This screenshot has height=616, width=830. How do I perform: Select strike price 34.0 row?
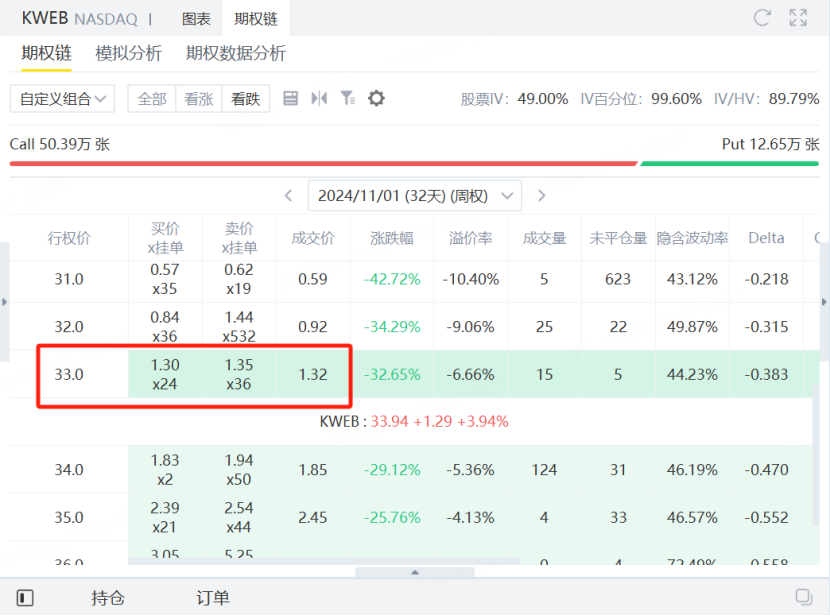click(415, 469)
